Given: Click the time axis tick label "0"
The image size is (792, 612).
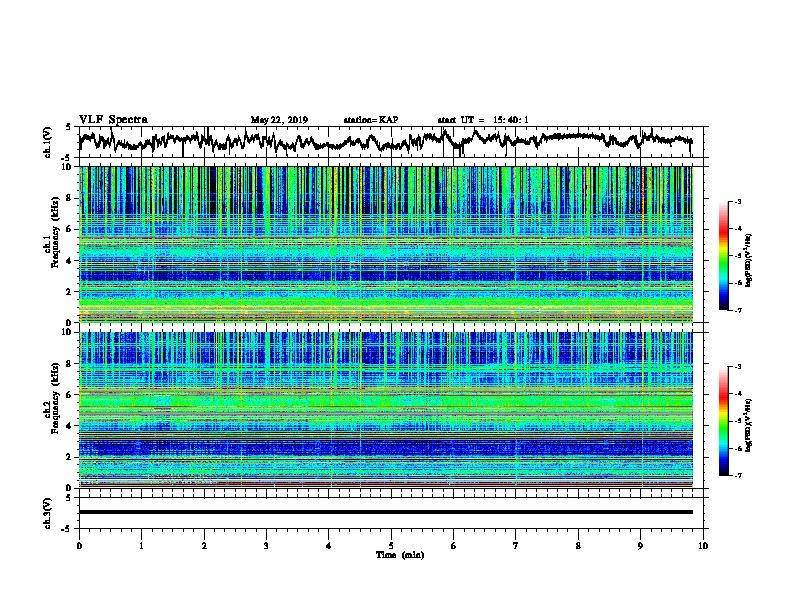Looking at the screenshot, I should 79,546.
